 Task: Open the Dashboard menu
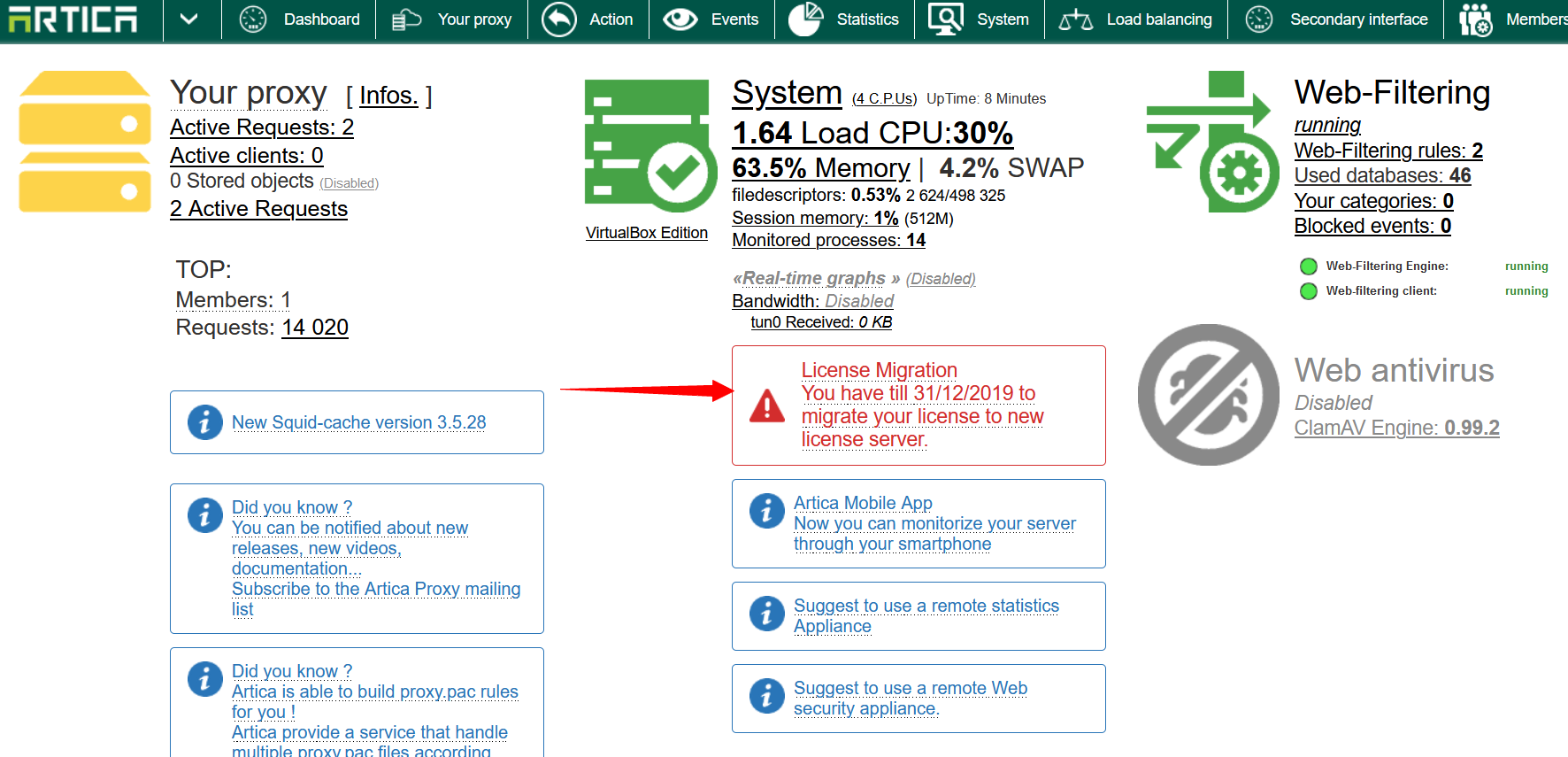(x=321, y=19)
